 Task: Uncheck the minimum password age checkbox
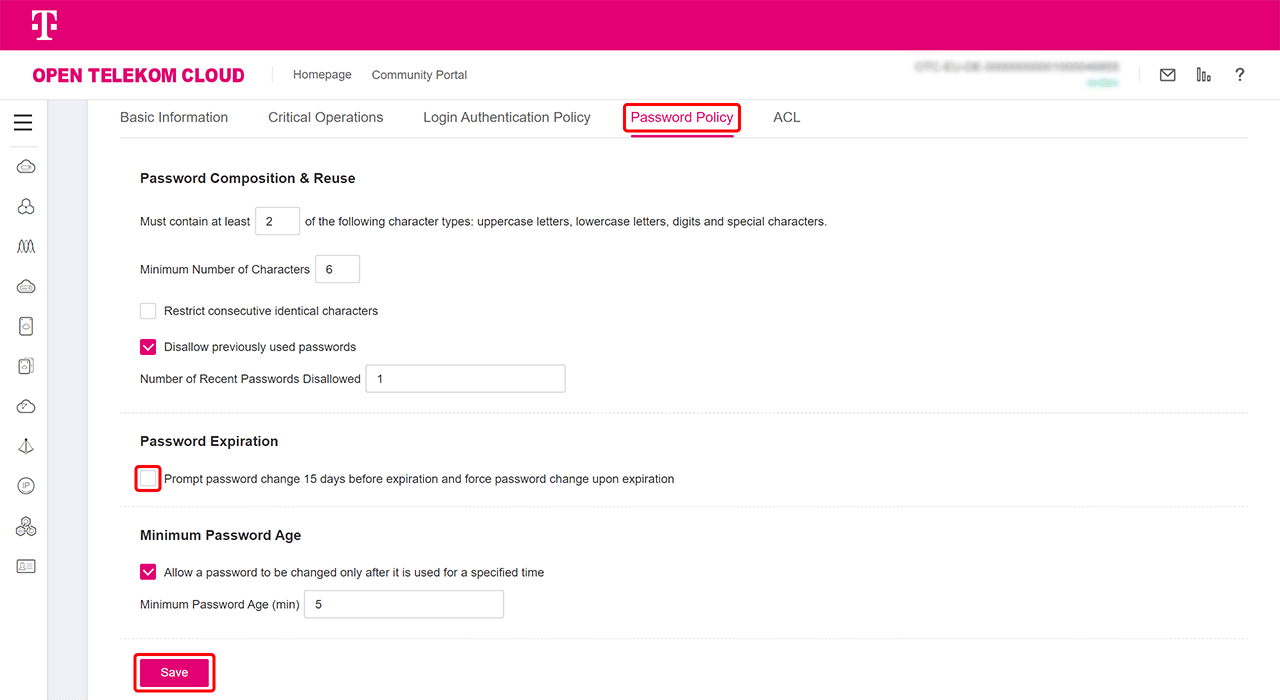(x=148, y=573)
